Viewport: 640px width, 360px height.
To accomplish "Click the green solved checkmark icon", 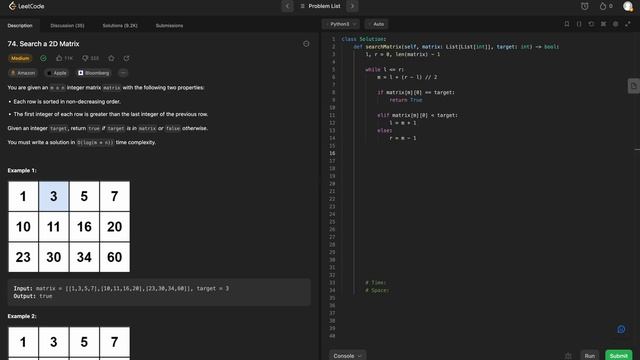I will pos(43,58).
